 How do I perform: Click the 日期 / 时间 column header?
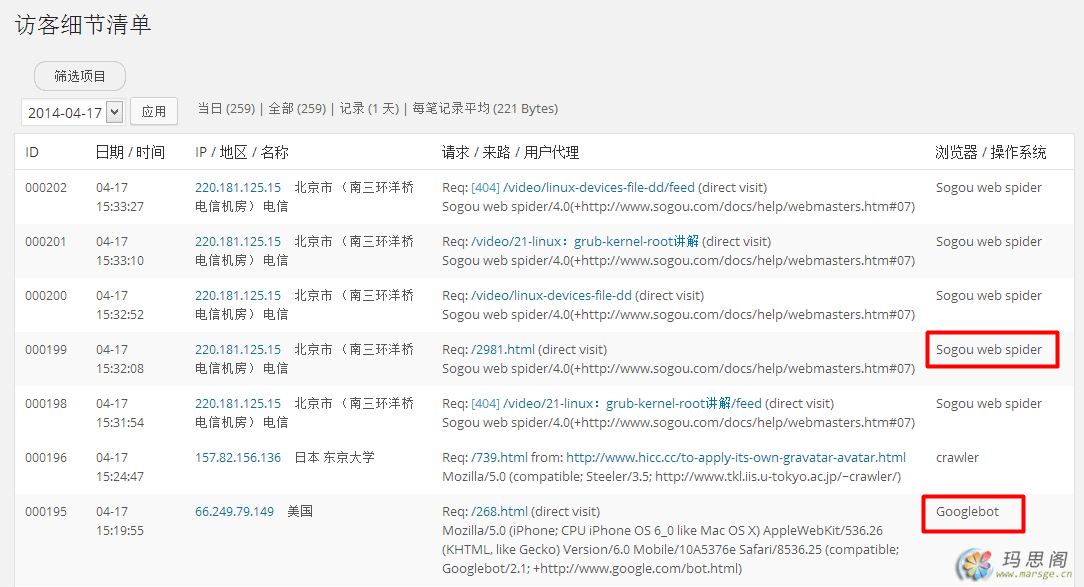click(x=130, y=152)
